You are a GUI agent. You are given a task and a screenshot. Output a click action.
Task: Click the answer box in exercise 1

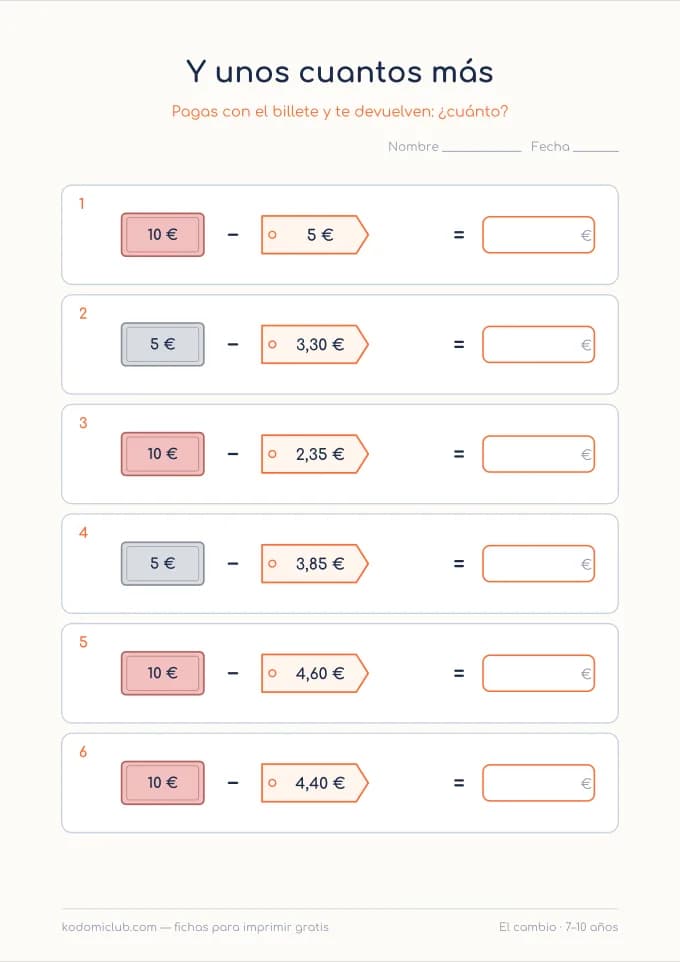538,234
